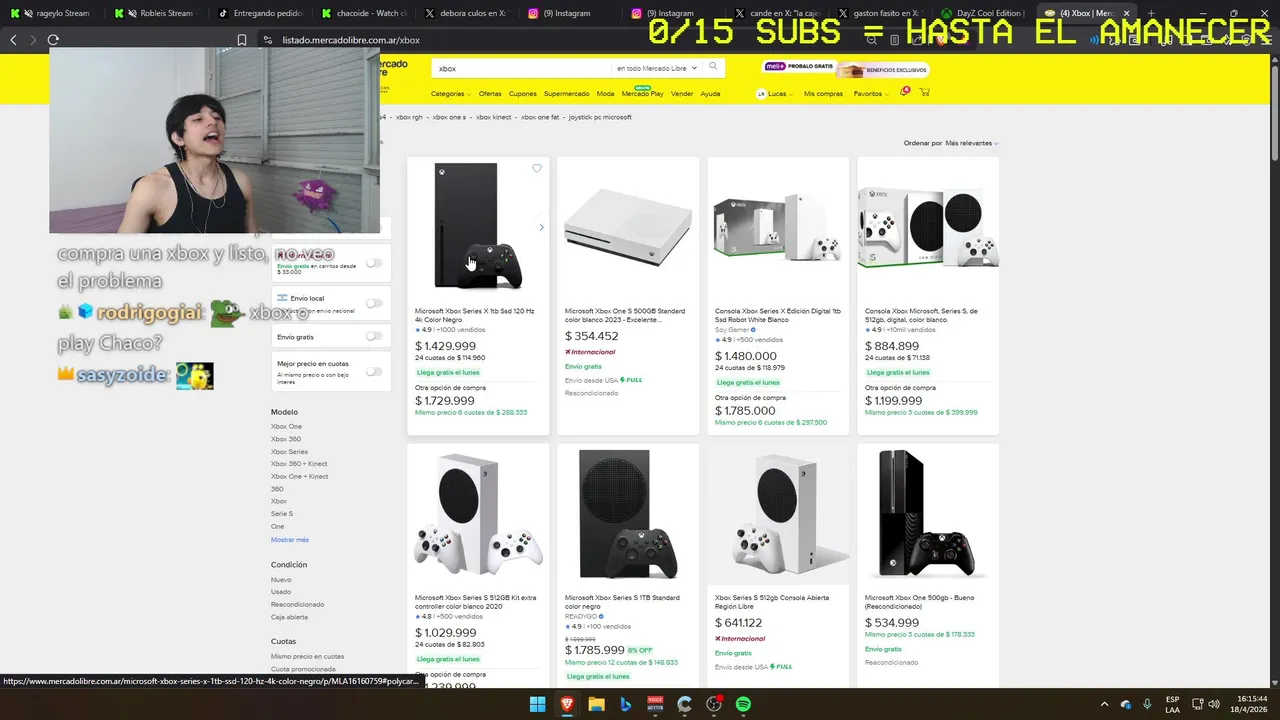
Task: Open Xbox One S 500GB white thumbnail
Action: 628,229
